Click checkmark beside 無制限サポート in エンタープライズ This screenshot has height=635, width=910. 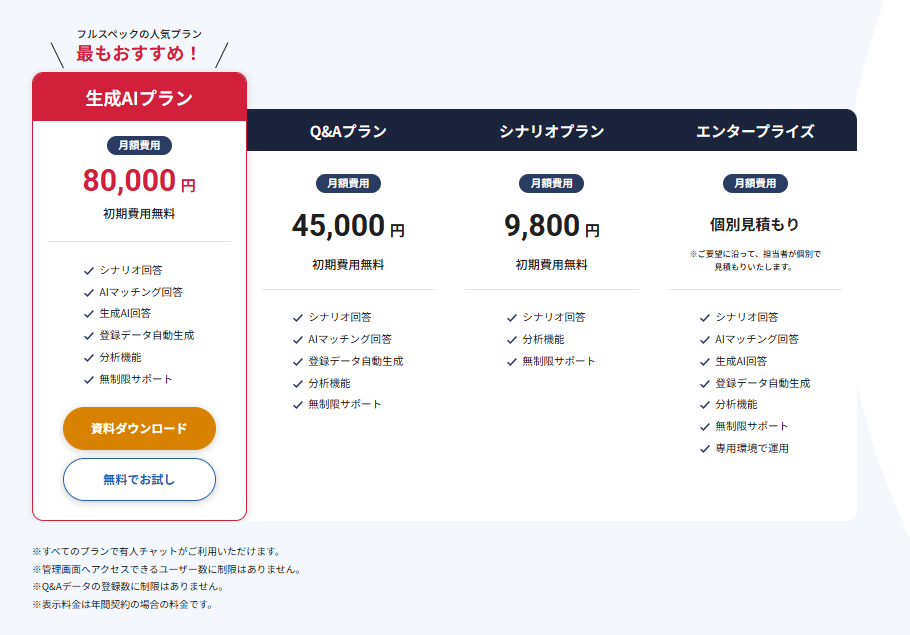[705, 427]
